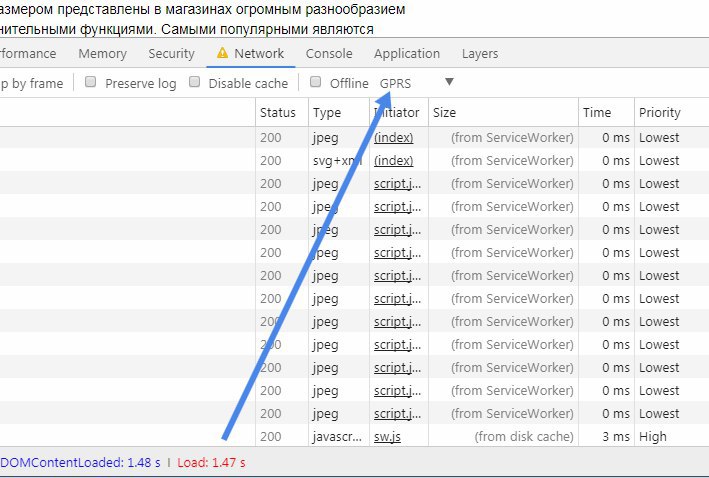Open the Security tab
Screen dimensions: 709x478
171,53
